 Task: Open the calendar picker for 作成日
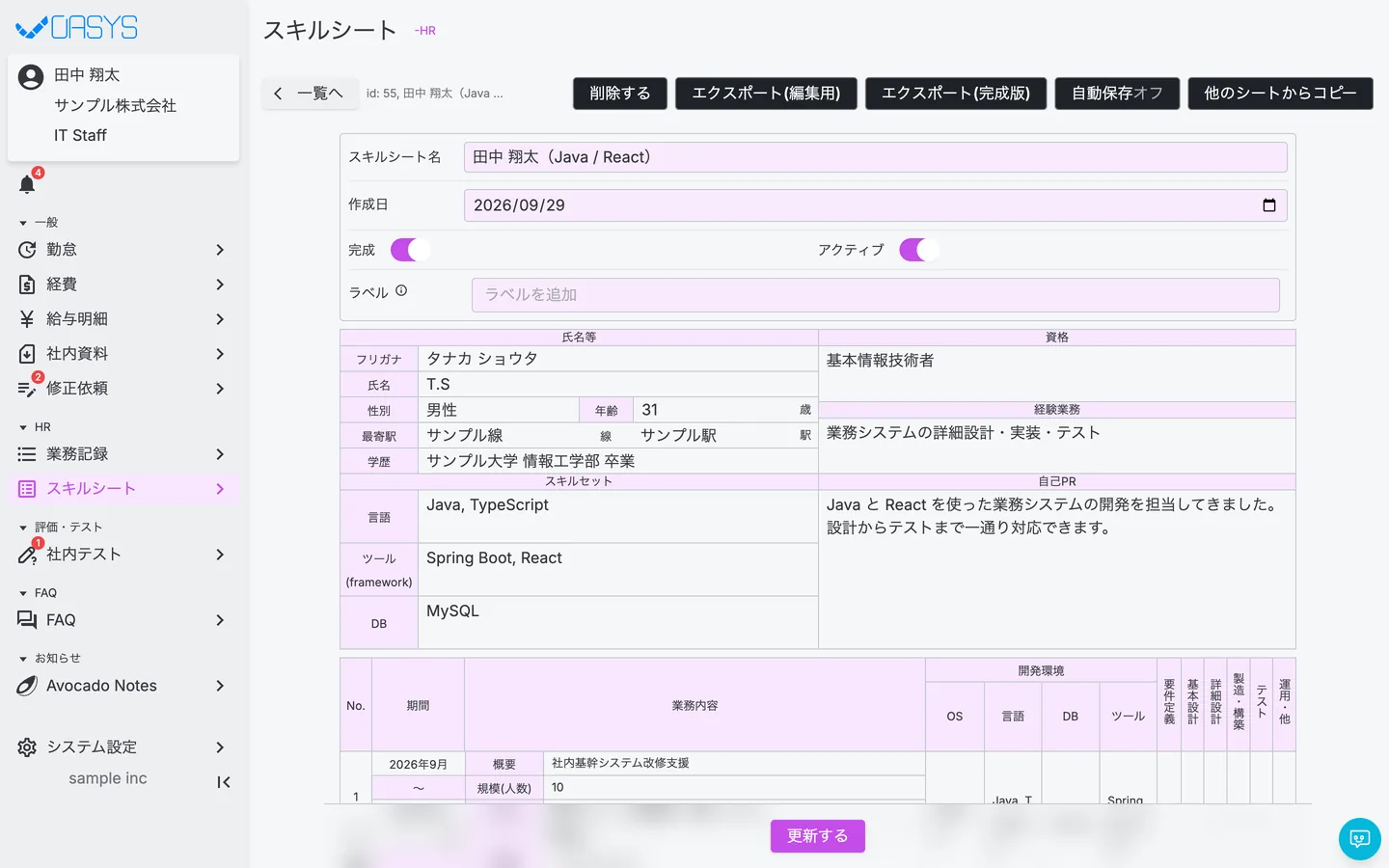(x=1269, y=205)
